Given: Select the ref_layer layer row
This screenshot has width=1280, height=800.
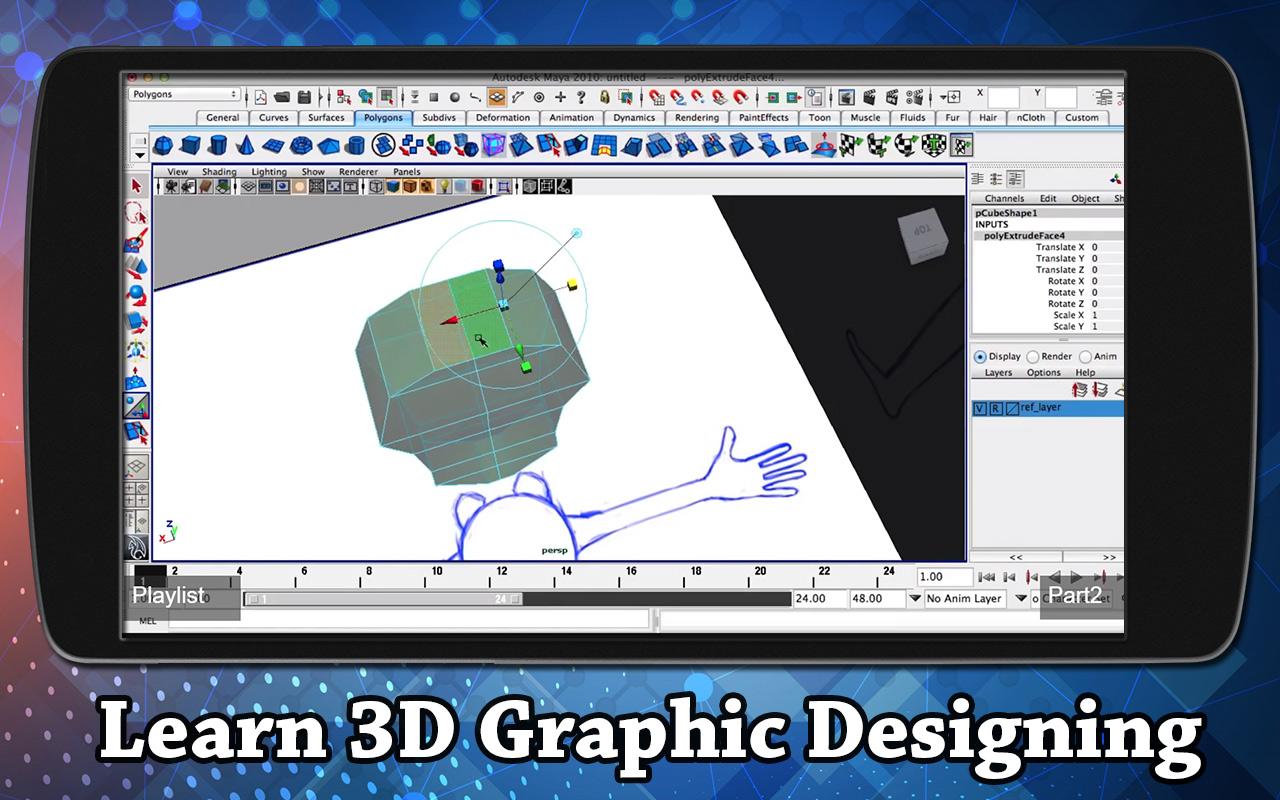Looking at the screenshot, I should click(1048, 408).
